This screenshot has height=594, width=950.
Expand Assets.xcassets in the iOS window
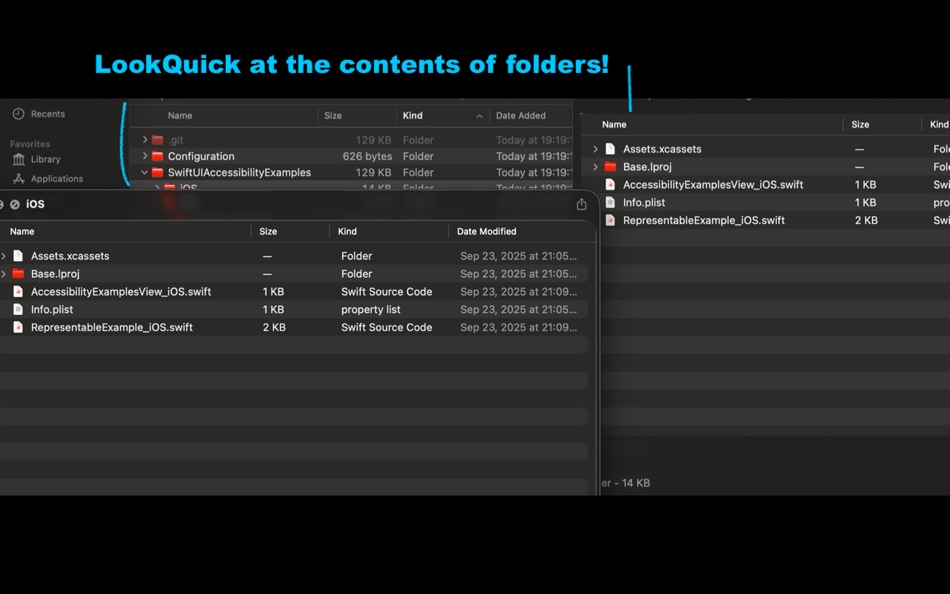point(4,255)
